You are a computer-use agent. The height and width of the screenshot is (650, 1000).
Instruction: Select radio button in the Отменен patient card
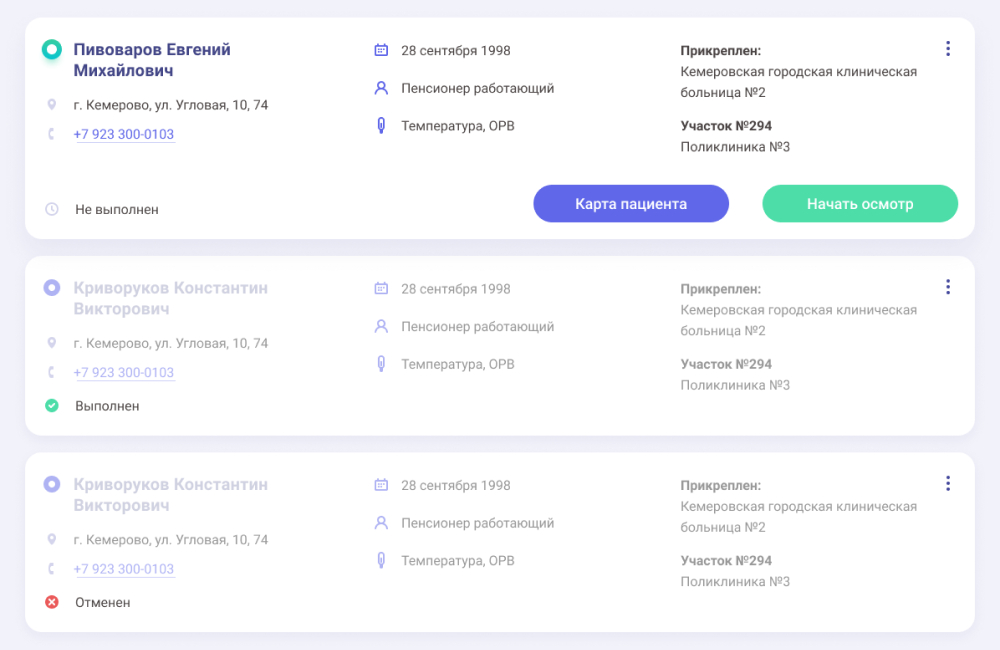(52, 484)
